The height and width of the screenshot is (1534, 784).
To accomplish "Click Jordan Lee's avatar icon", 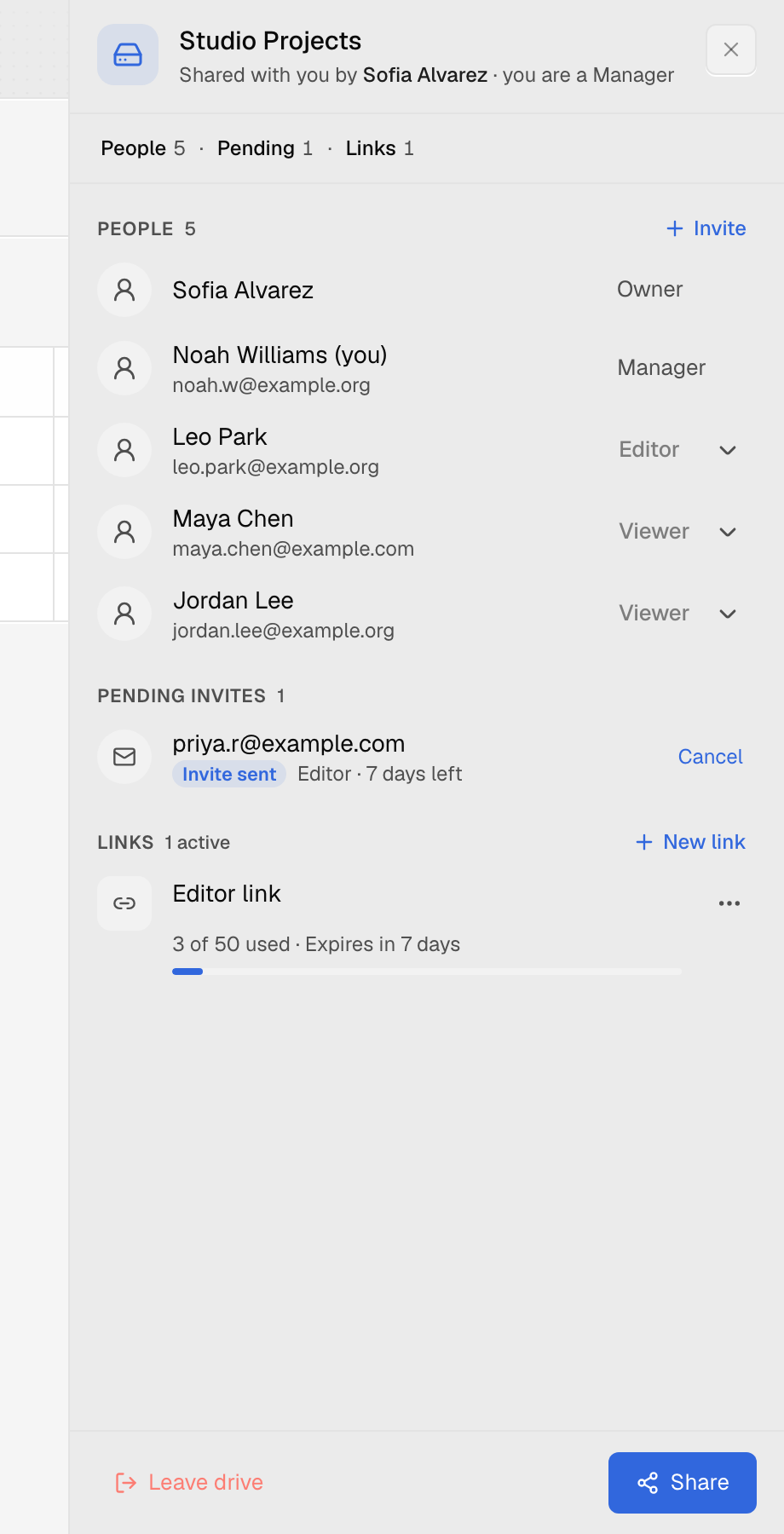I will (124, 614).
